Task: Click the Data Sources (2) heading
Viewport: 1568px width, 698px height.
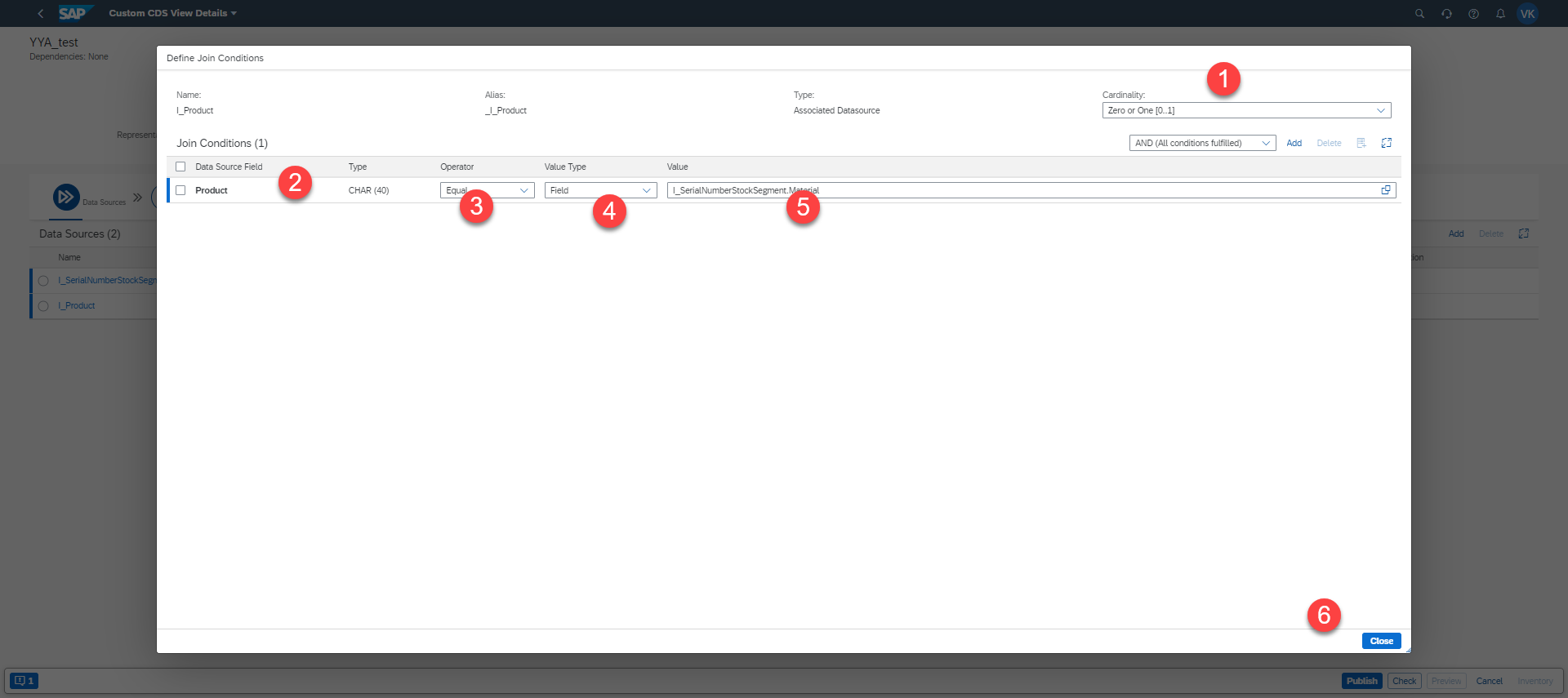Action: 80,233
